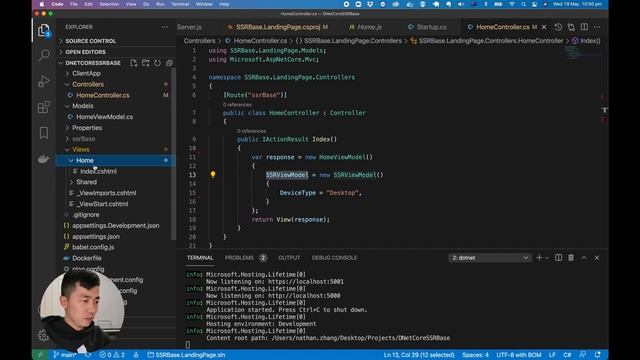Maximize the terminal panel size
This screenshot has width=640, height=360.
[x=584, y=258]
